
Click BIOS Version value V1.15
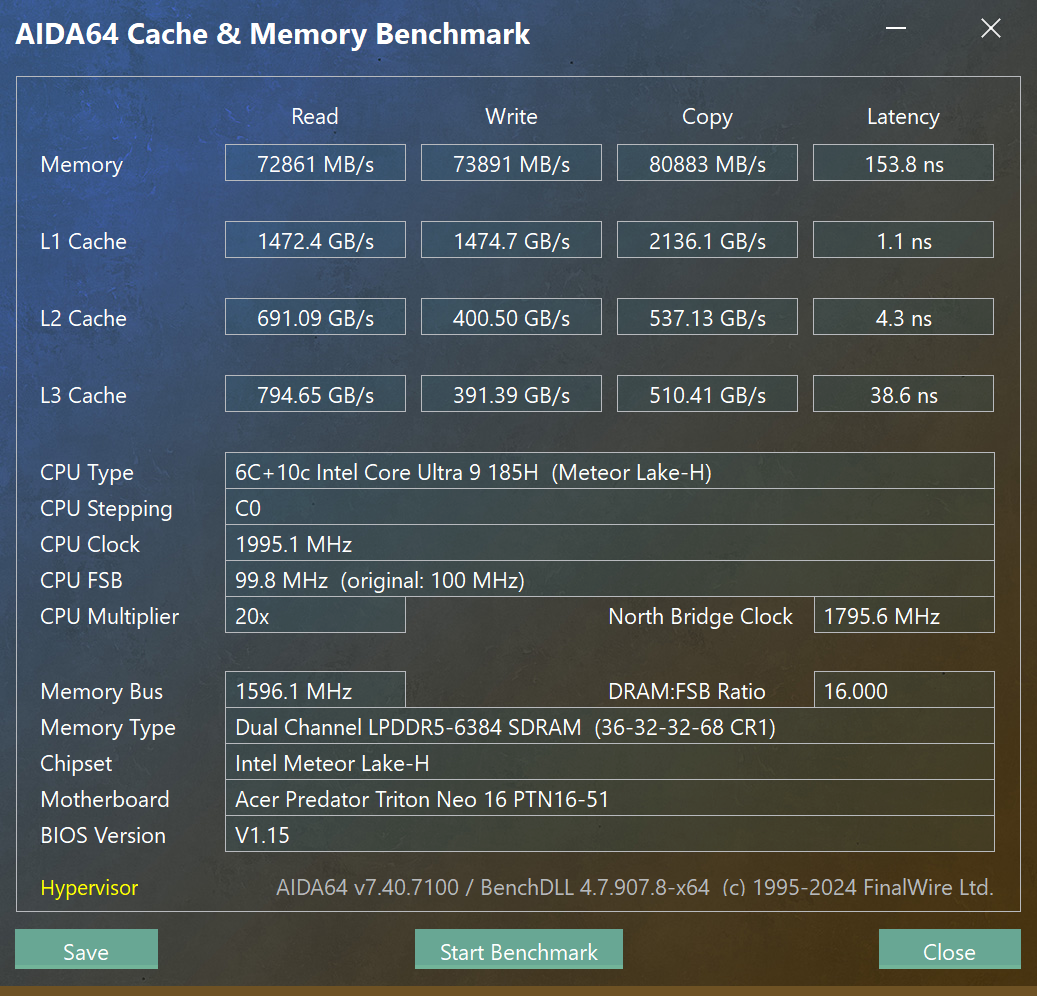(x=610, y=833)
